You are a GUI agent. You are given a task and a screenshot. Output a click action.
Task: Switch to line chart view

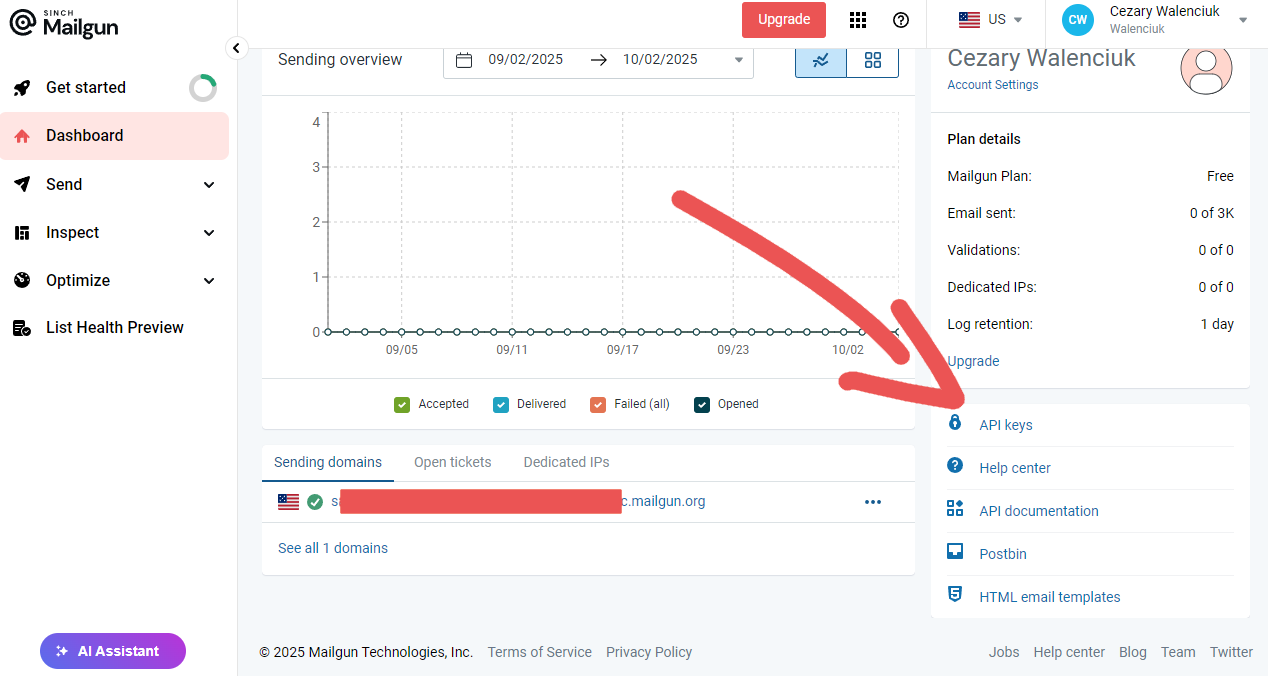pos(821,60)
